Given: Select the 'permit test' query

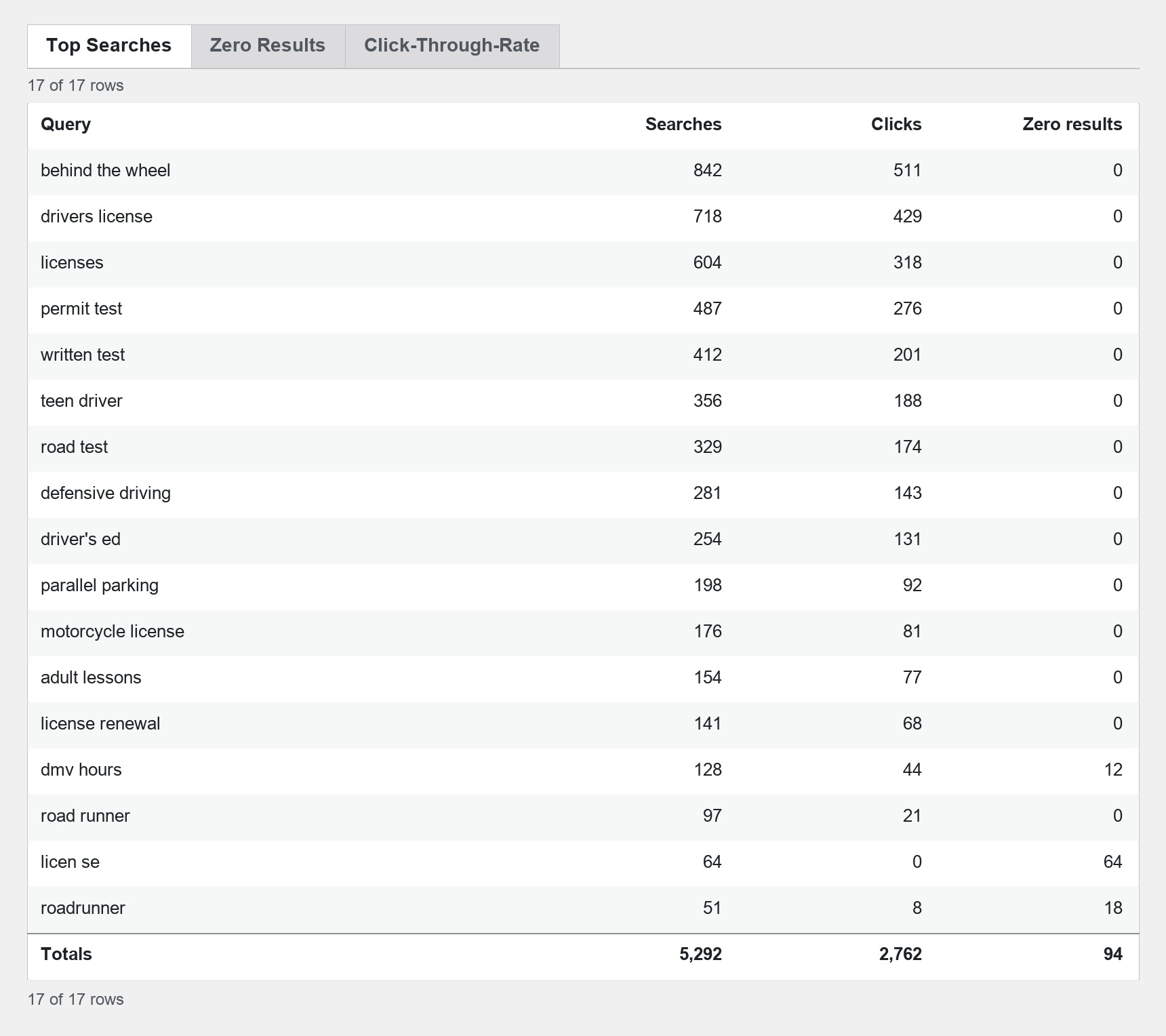Looking at the screenshot, I should pos(81,309).
